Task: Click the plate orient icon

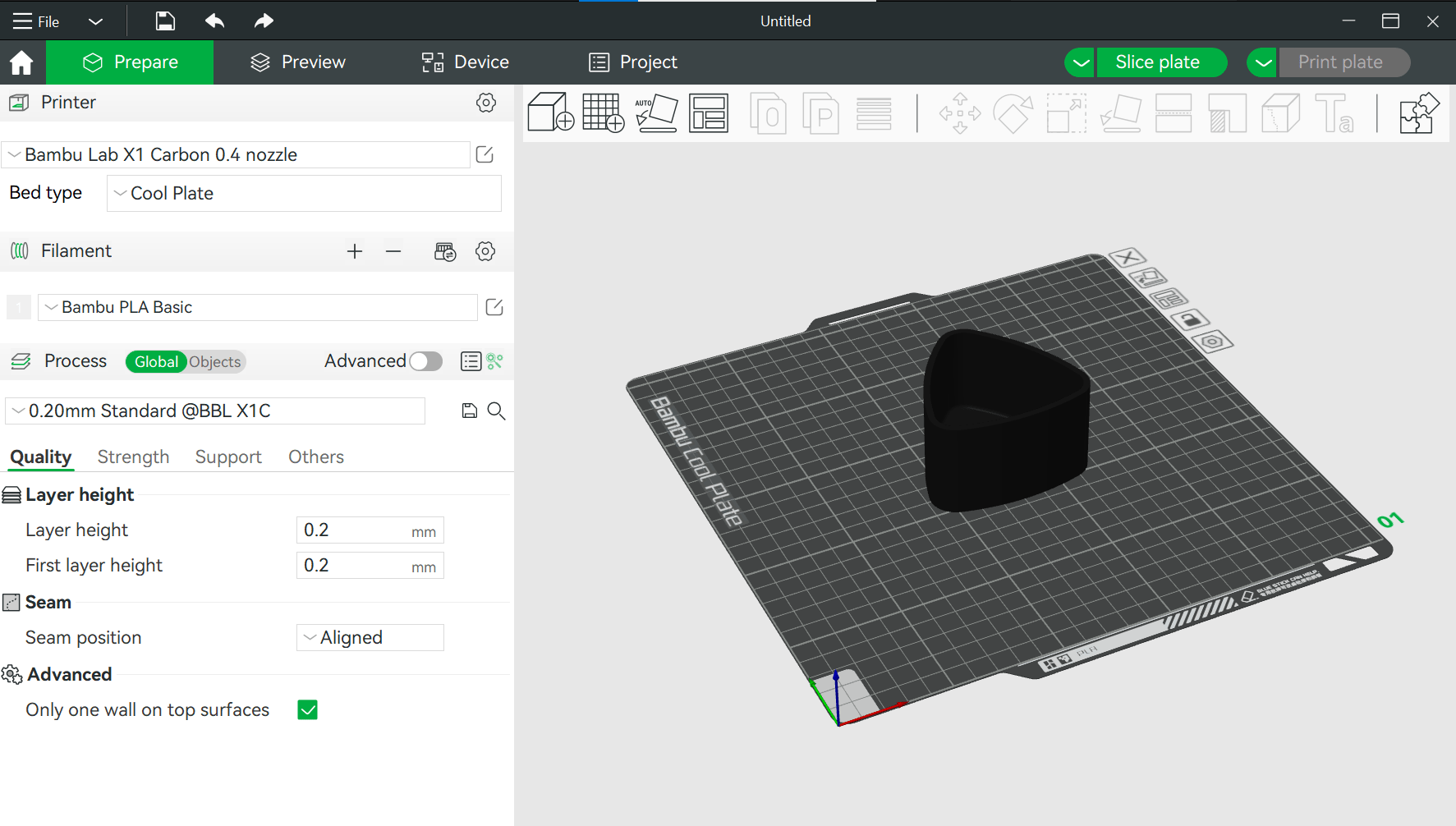Action: tap(1148, 278)
